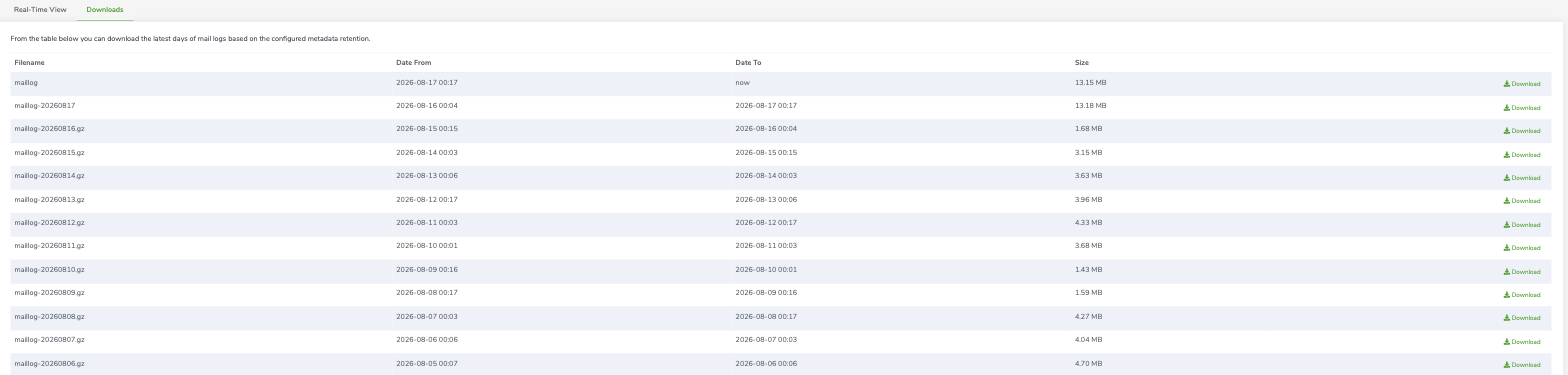Select filename maillog-20260816.gz
The width and height of the screenshot is (1568, 375).
coord(49,129)
